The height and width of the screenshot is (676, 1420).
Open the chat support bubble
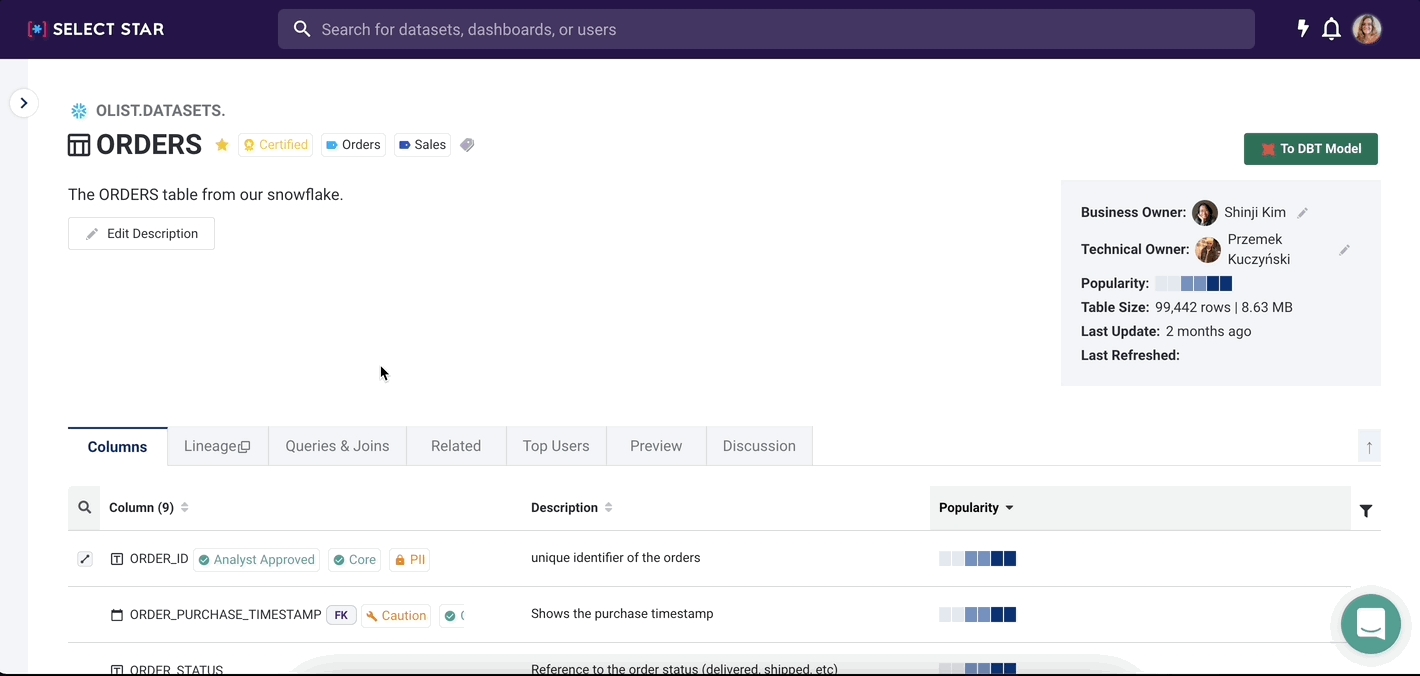(x=1371, y=624)
